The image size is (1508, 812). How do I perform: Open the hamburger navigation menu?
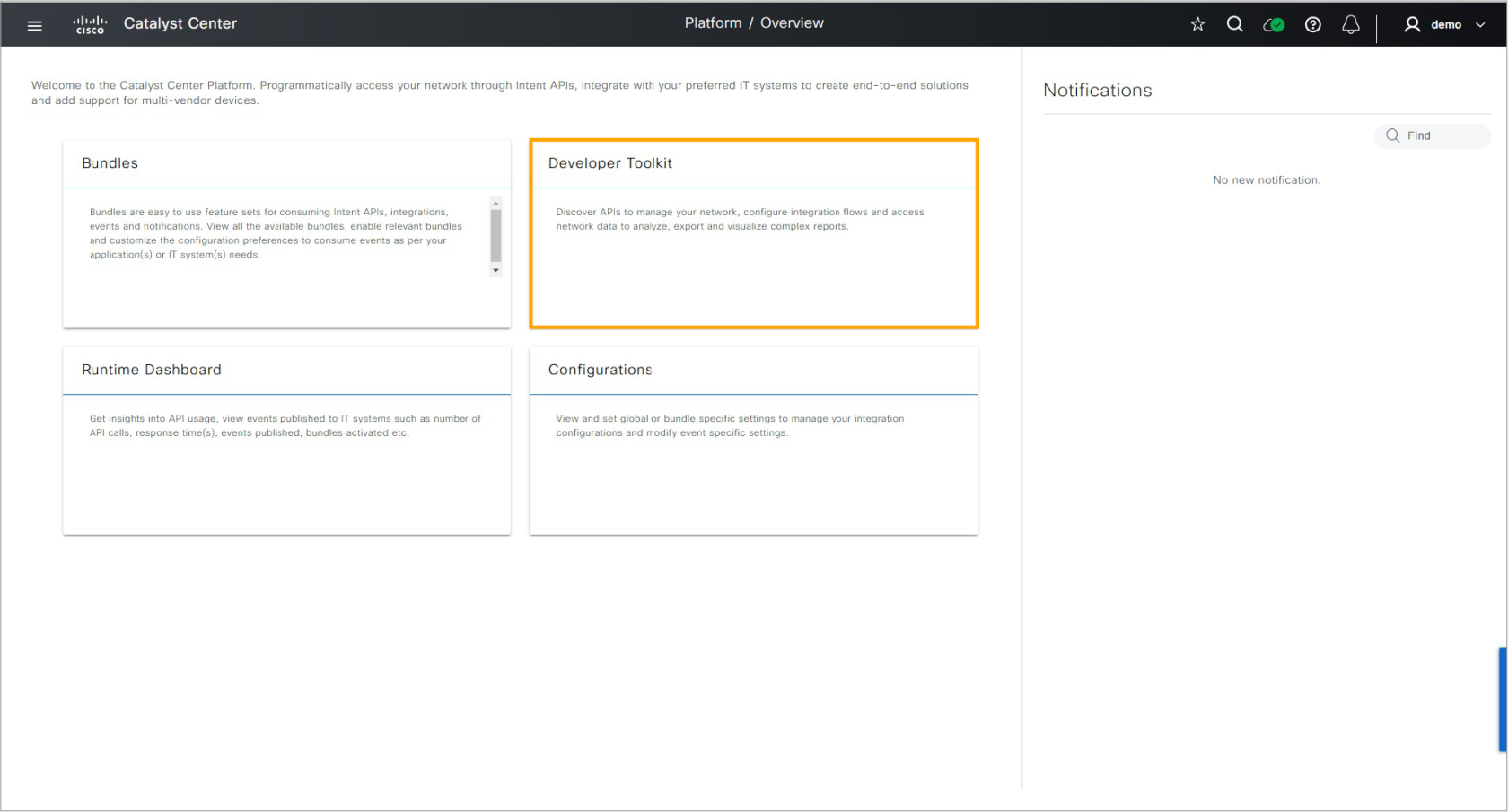coord(35,25)
